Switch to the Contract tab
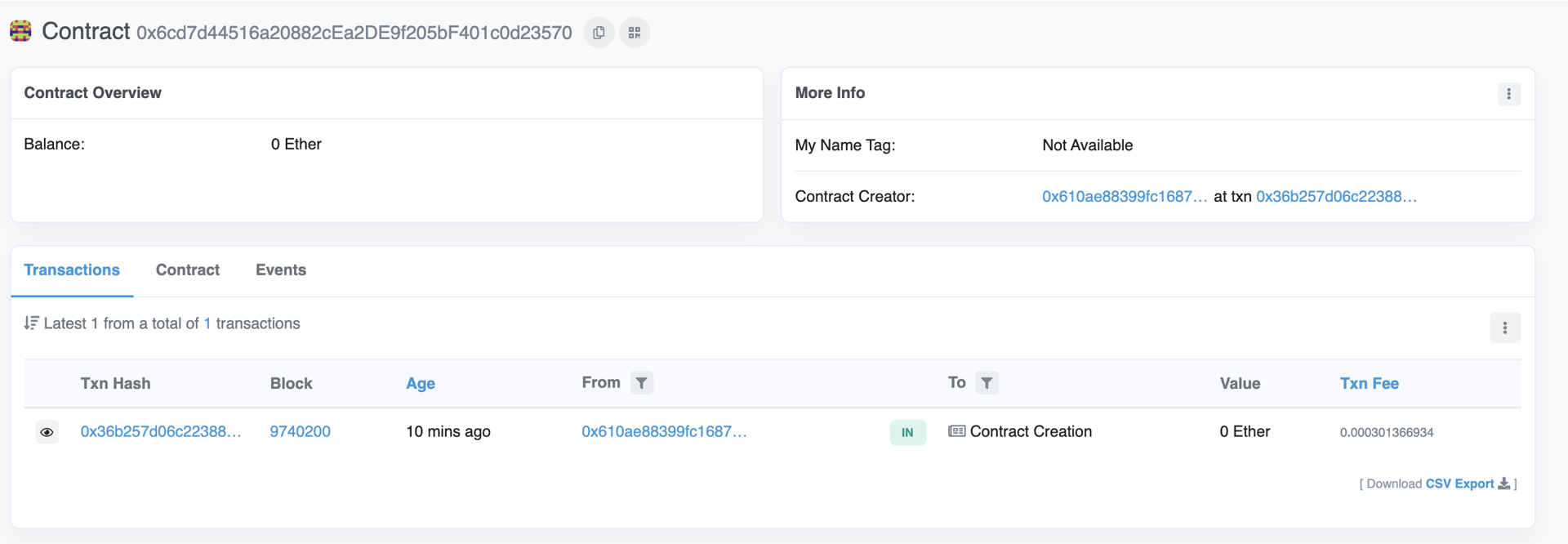The width and height of the screenshot is (1568, 544). coord(188,270)
